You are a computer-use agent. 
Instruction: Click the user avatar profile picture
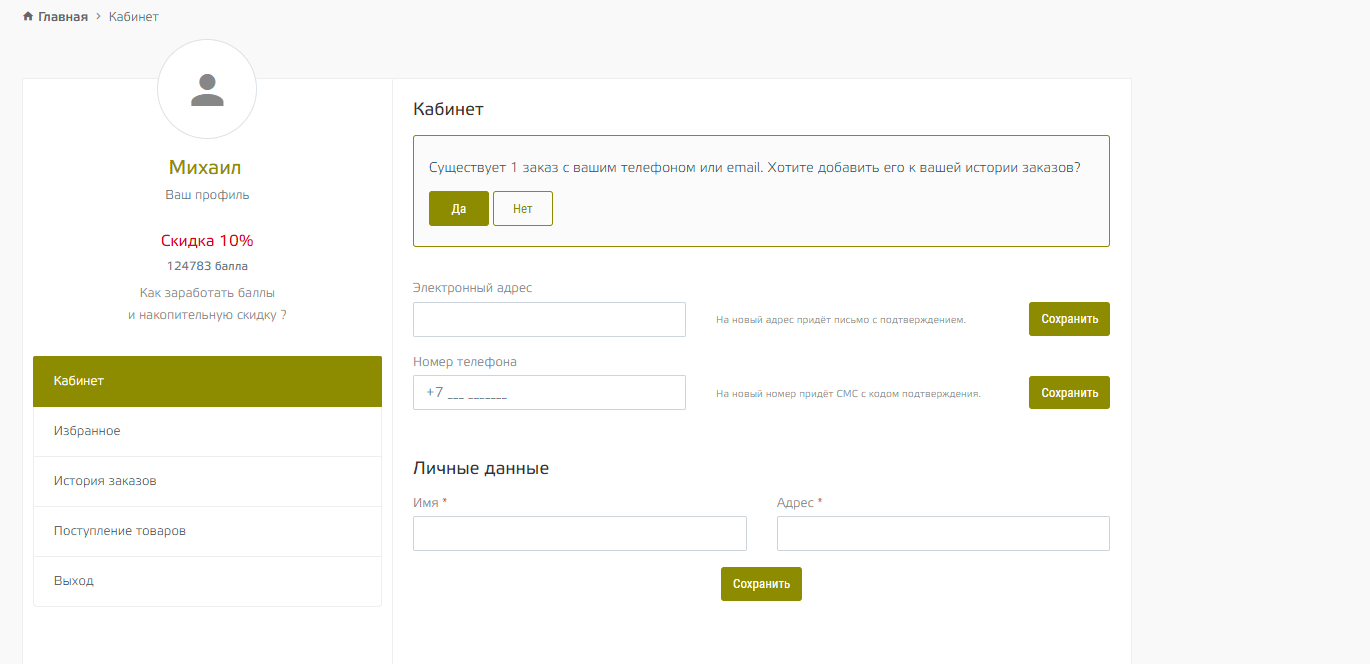(x=207, y=89)
